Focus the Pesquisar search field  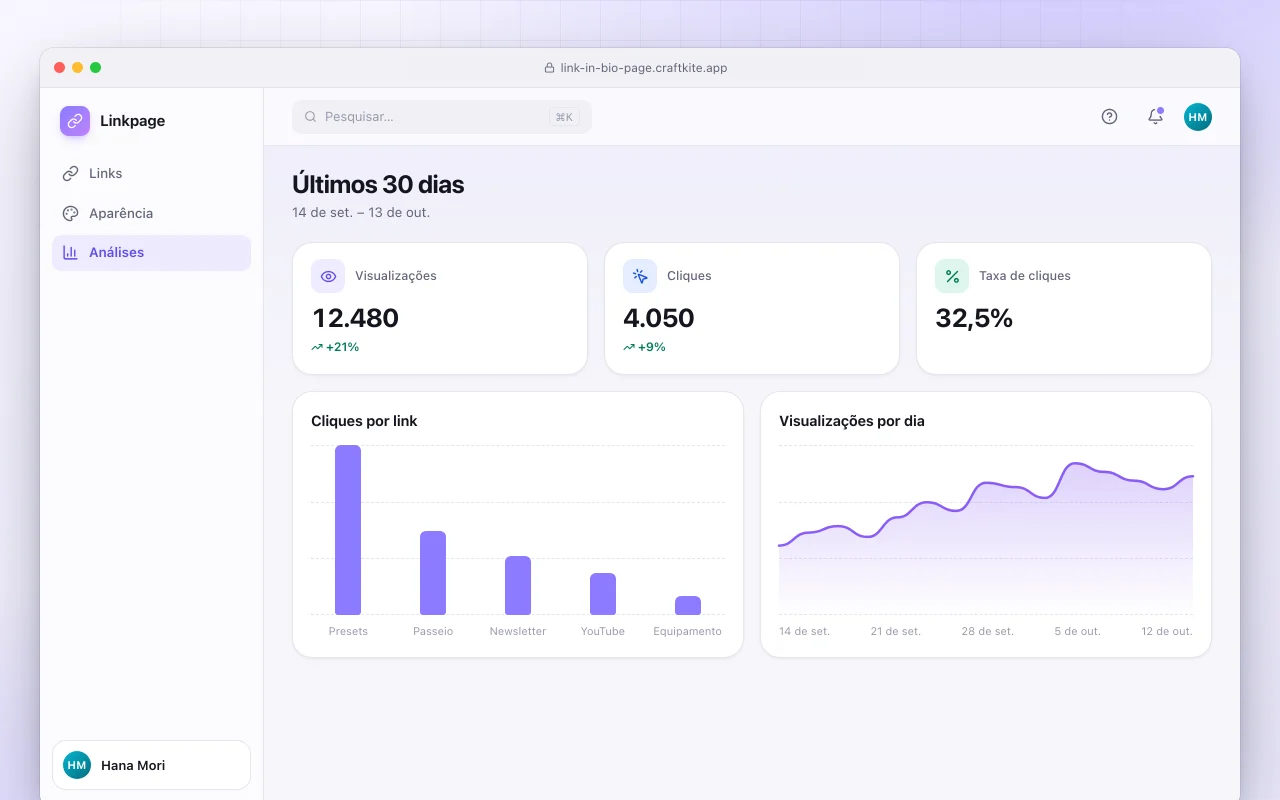[x=442, y=117]
